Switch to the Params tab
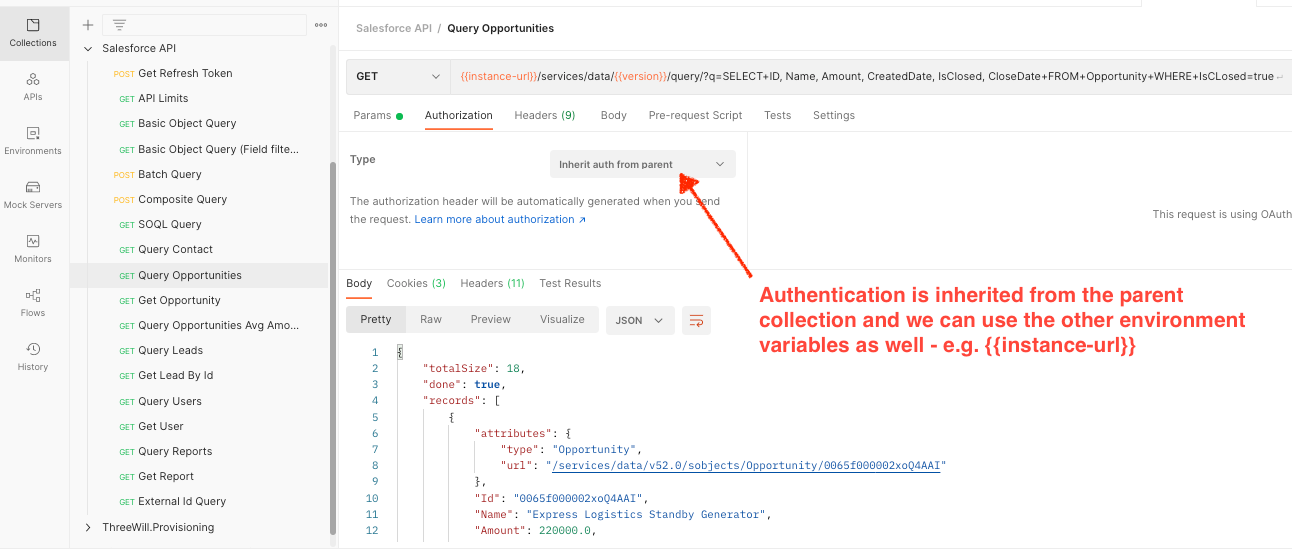1292x550 pixels. tap(378, 115)
